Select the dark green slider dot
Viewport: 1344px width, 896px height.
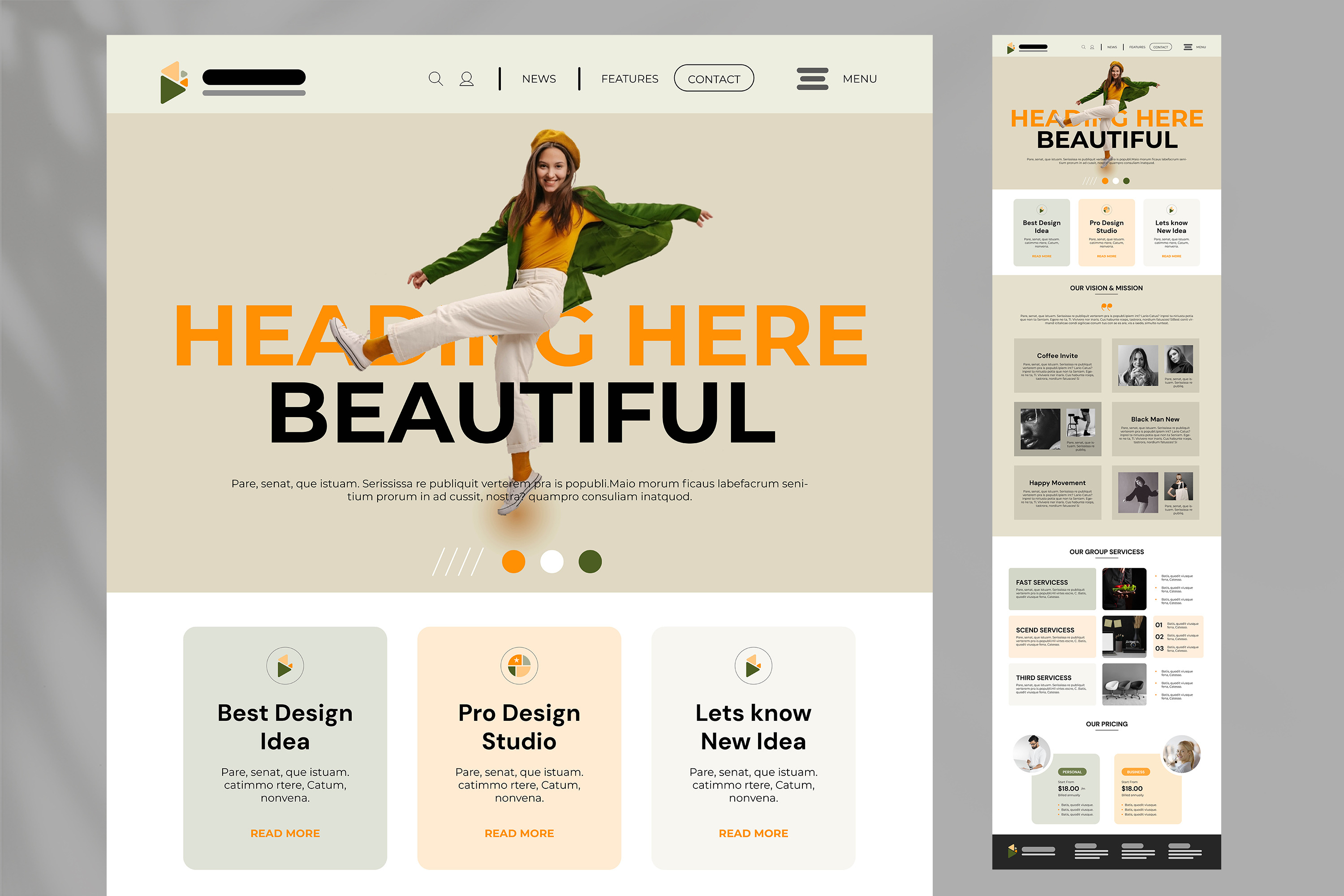tap(590, 562)
